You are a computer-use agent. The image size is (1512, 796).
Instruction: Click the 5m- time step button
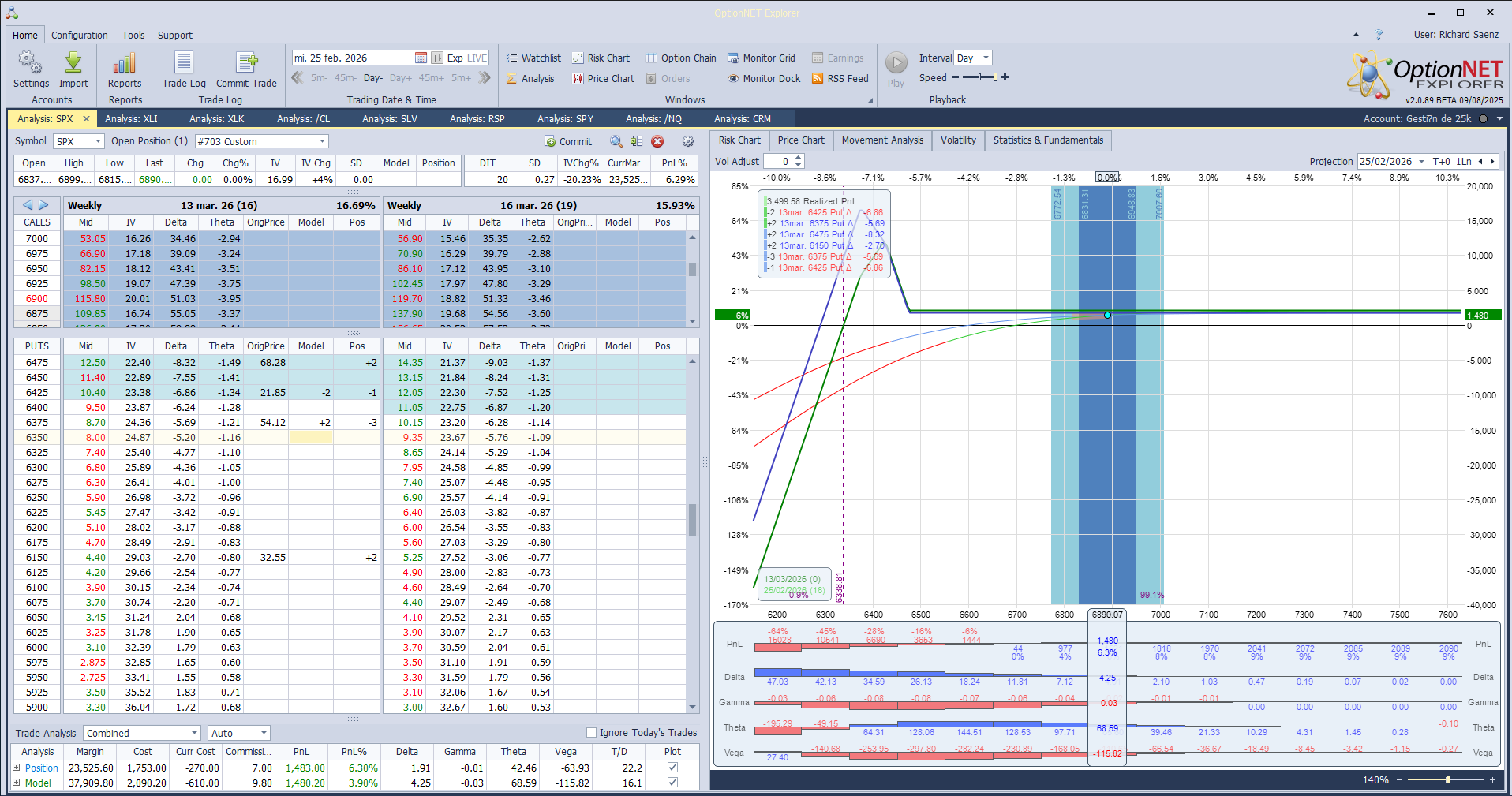click(x=319, y=77)
